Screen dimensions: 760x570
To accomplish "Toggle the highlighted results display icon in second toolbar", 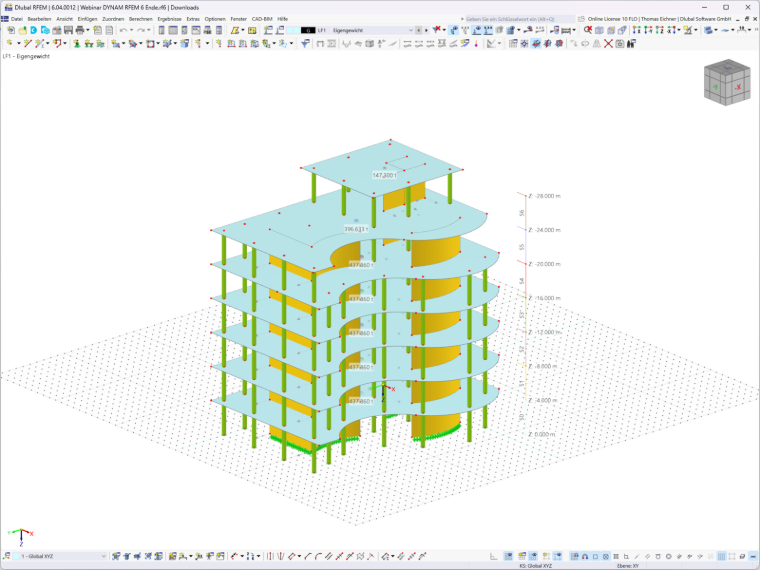I will click(536, 44).
